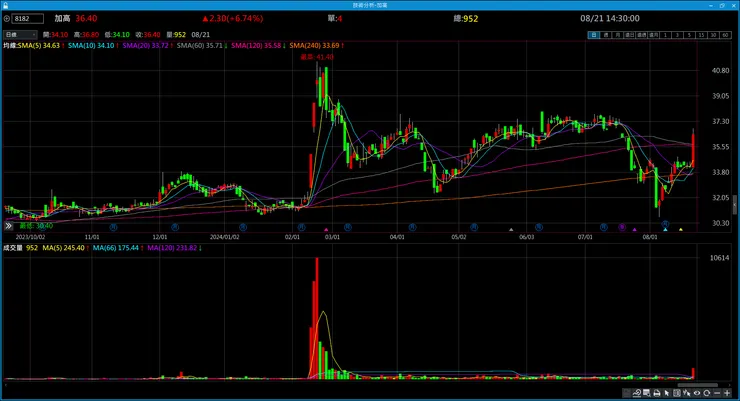Click the split-panel layout icon
This screenshot has height=401, width=740.
tap(677, 393)
